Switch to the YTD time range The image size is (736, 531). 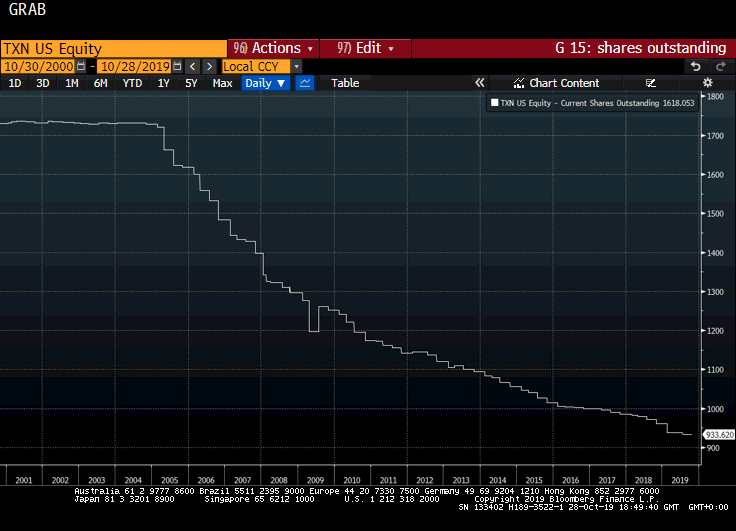click(x=132, y=83)
